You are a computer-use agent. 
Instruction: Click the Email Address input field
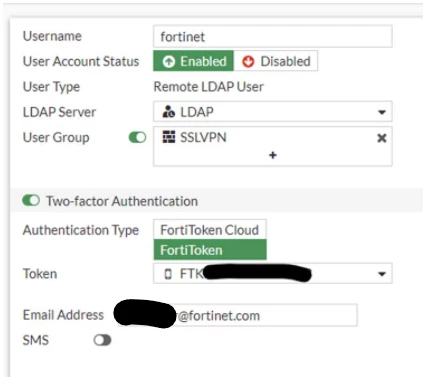[x=237, y=315]
